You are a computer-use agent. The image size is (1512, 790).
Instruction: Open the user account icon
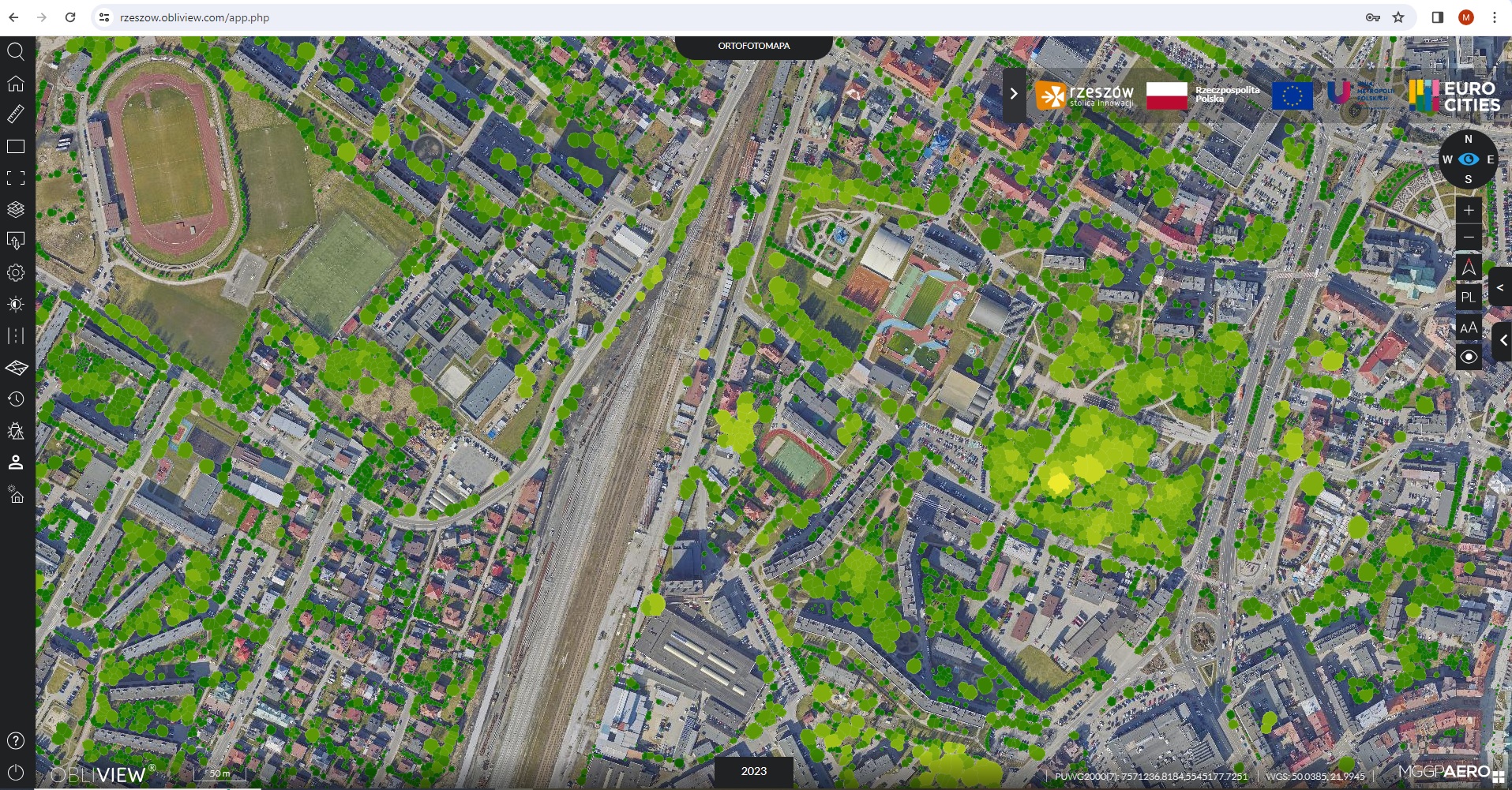(16, 462)
